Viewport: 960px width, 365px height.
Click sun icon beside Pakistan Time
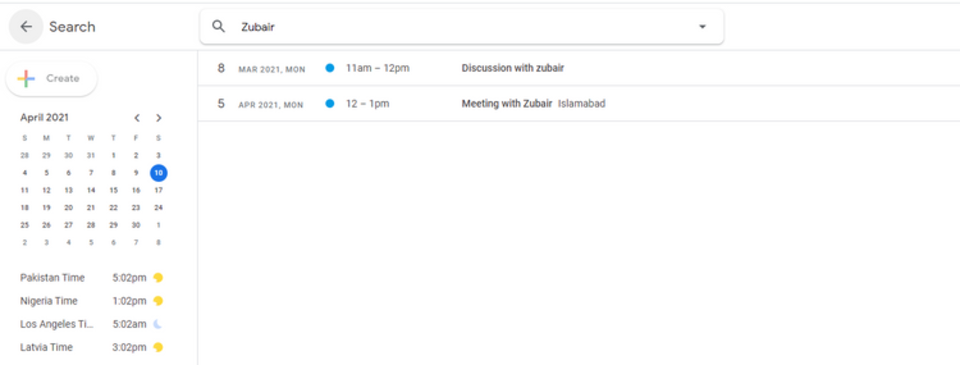[x=158, y=278]
